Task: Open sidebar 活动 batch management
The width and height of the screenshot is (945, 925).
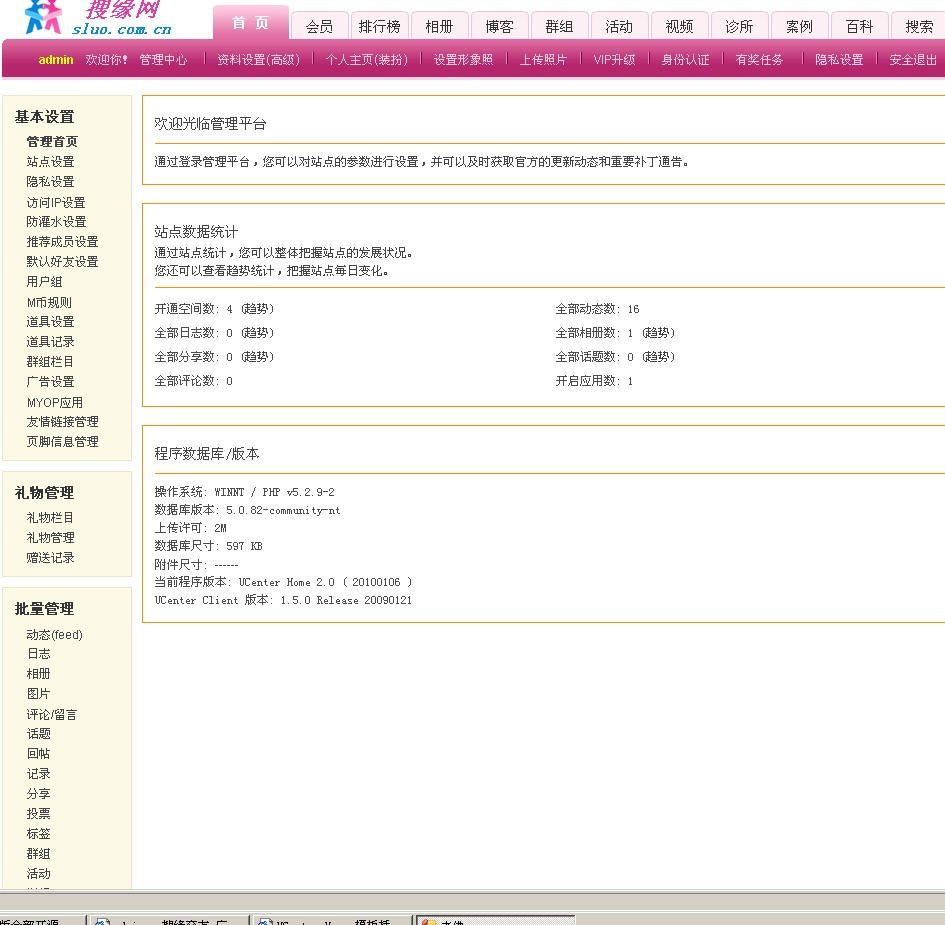Action: click(x=39, y=874)
